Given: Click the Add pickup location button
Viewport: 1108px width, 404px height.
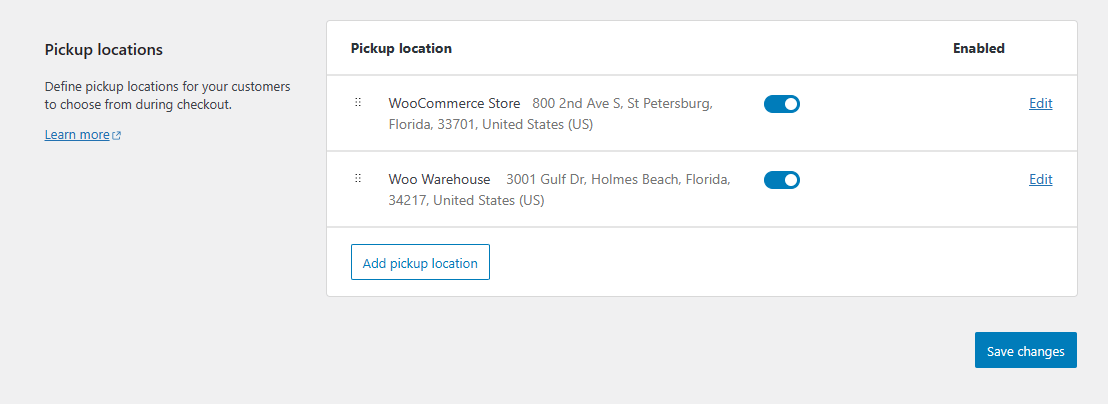Looking at the screenshot, I should tap(420, 263).
